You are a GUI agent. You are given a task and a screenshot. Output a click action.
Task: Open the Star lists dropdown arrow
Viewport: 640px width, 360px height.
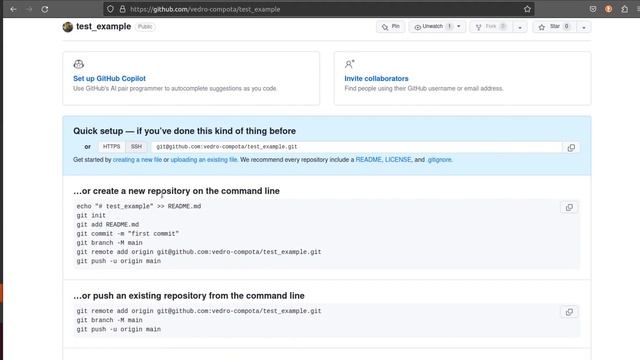click(584, 27)
